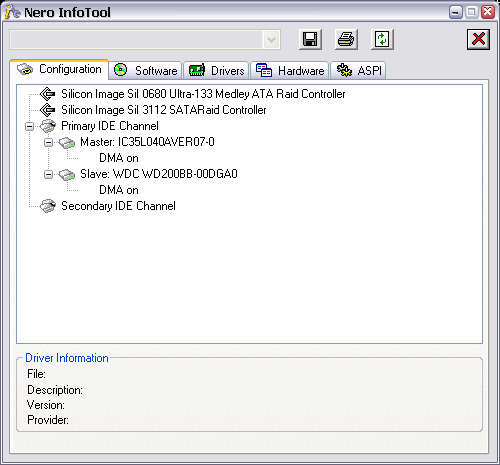Click the Hardware tab computers icon
This screenshot has width=500, height=465.
264,70
